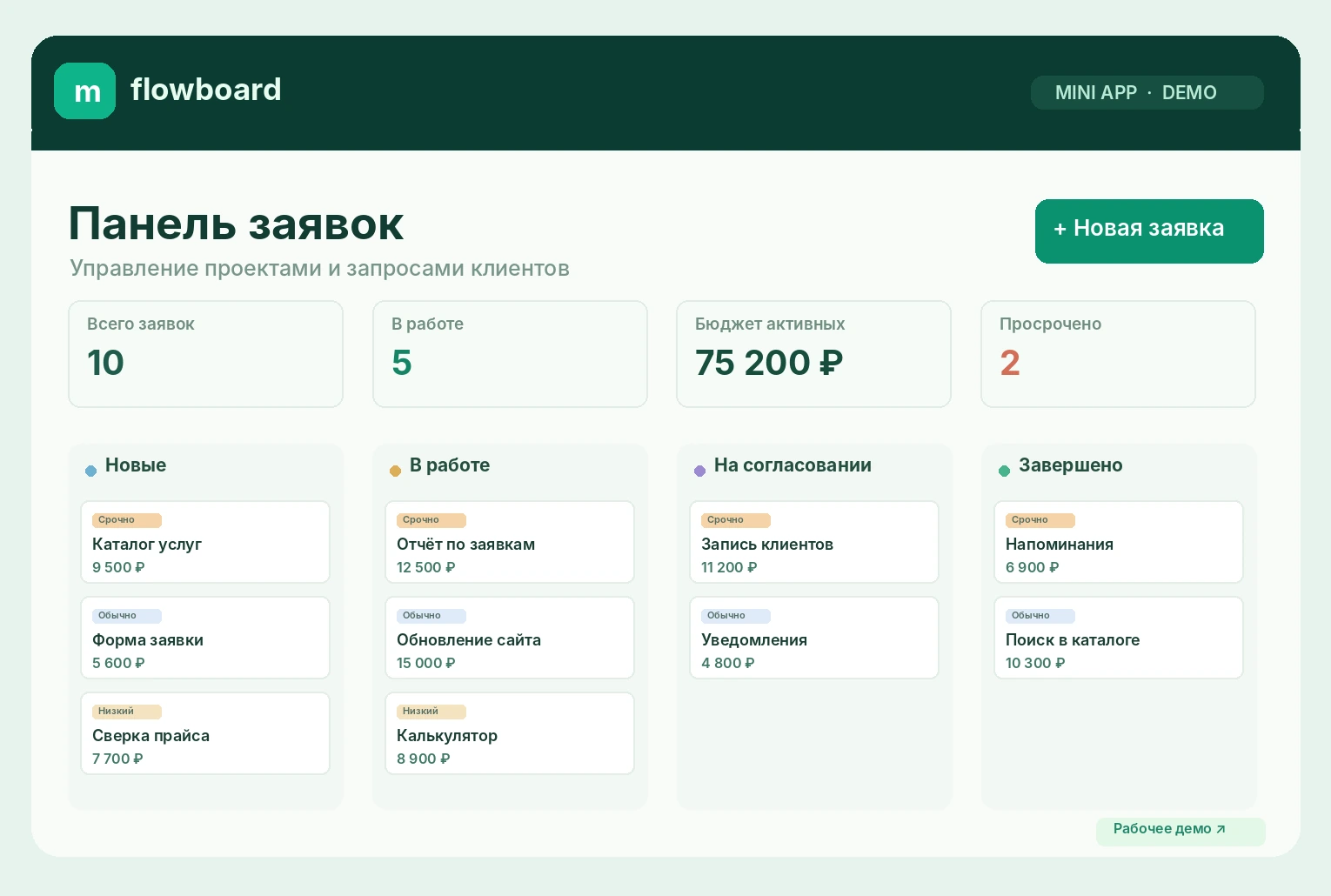
Task: Open the Калькулятор card
Action: 510,733
